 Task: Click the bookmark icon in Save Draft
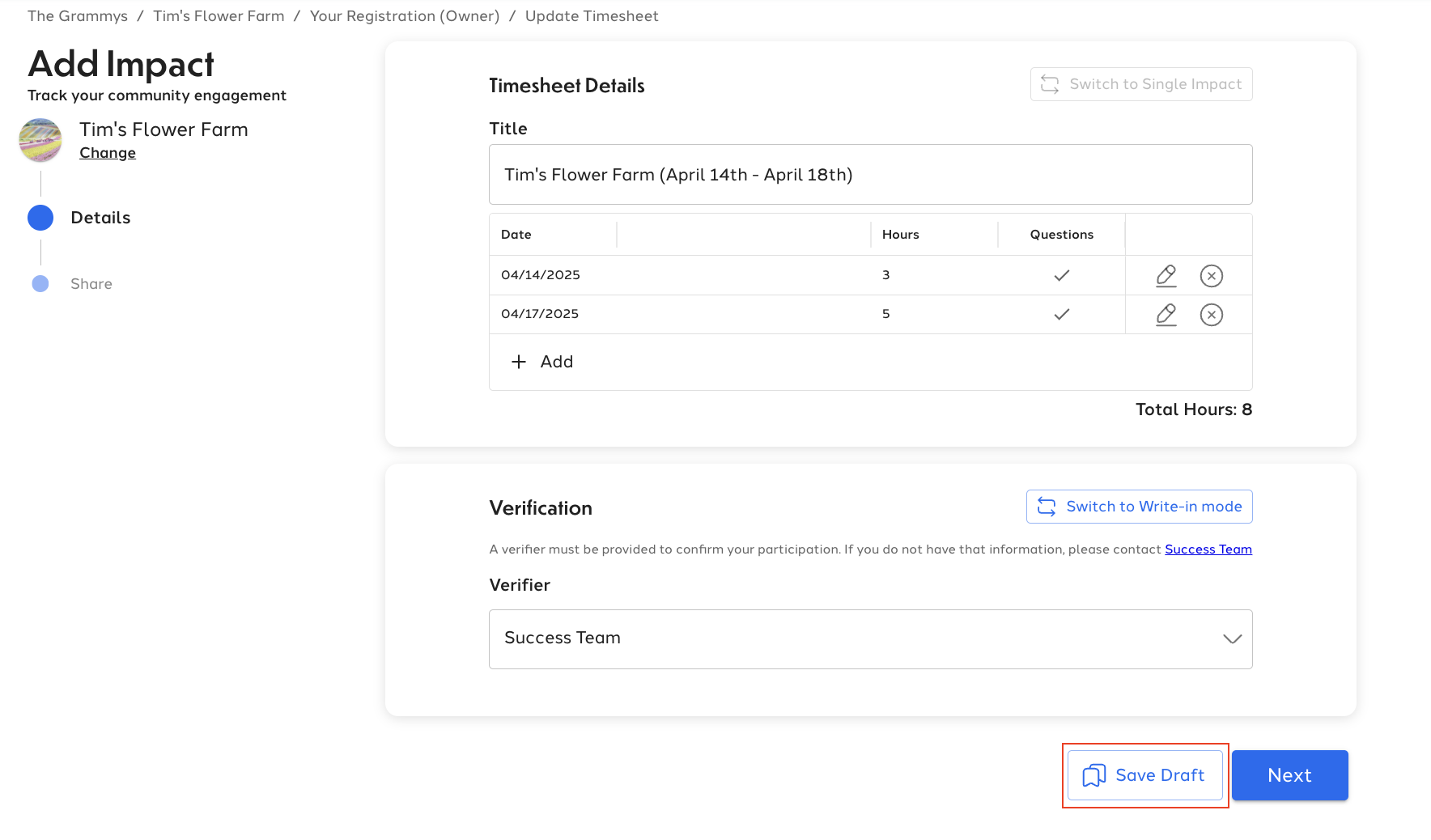click(1093, 775)
